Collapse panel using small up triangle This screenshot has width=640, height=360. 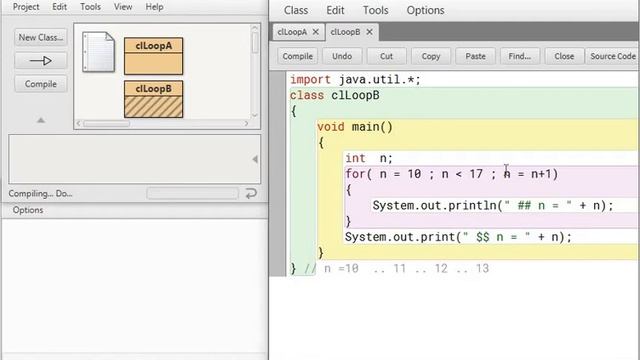pyautogui.click(x=41, y=120)
